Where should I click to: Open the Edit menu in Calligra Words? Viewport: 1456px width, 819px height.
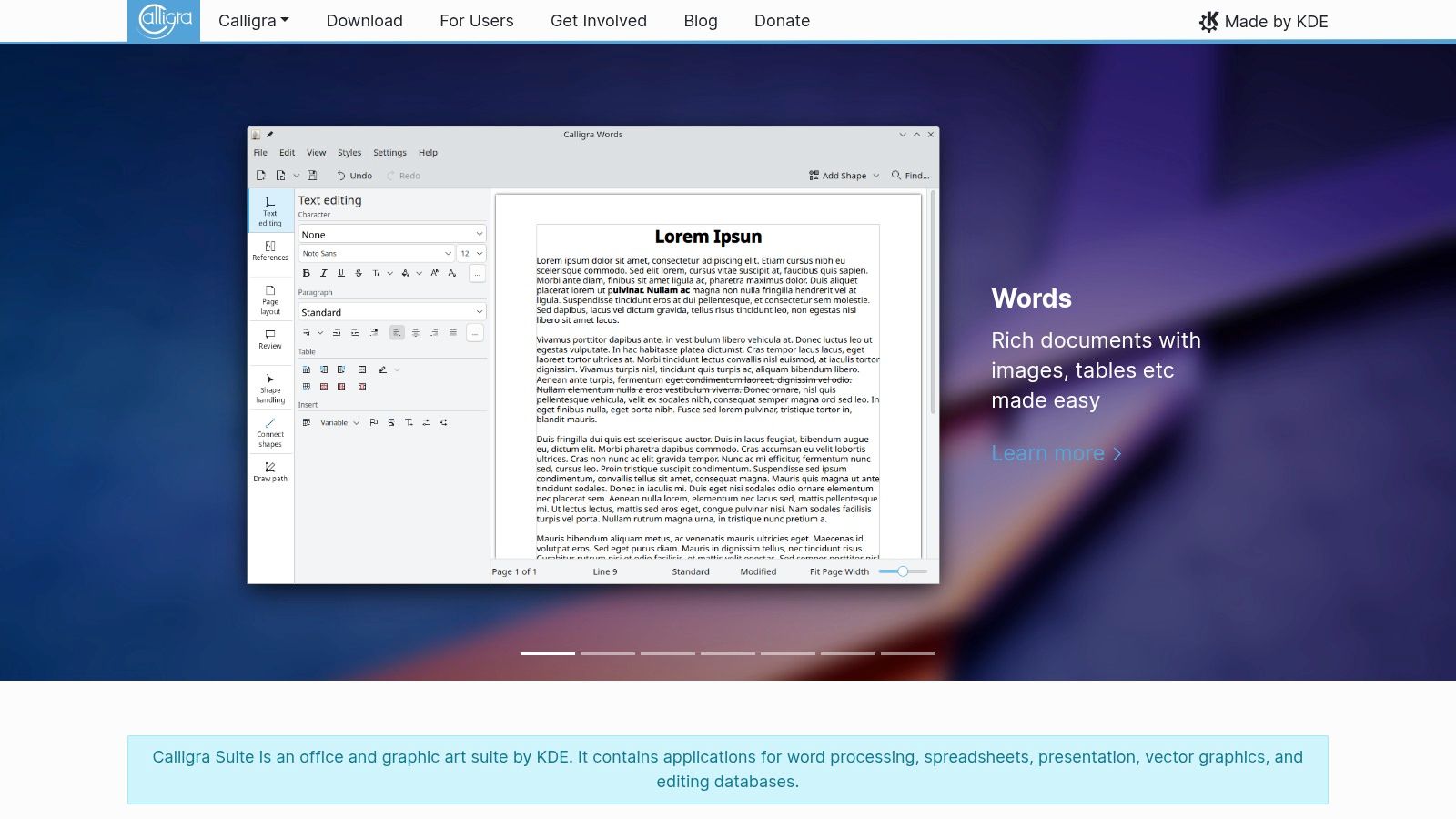coord(288,153)
